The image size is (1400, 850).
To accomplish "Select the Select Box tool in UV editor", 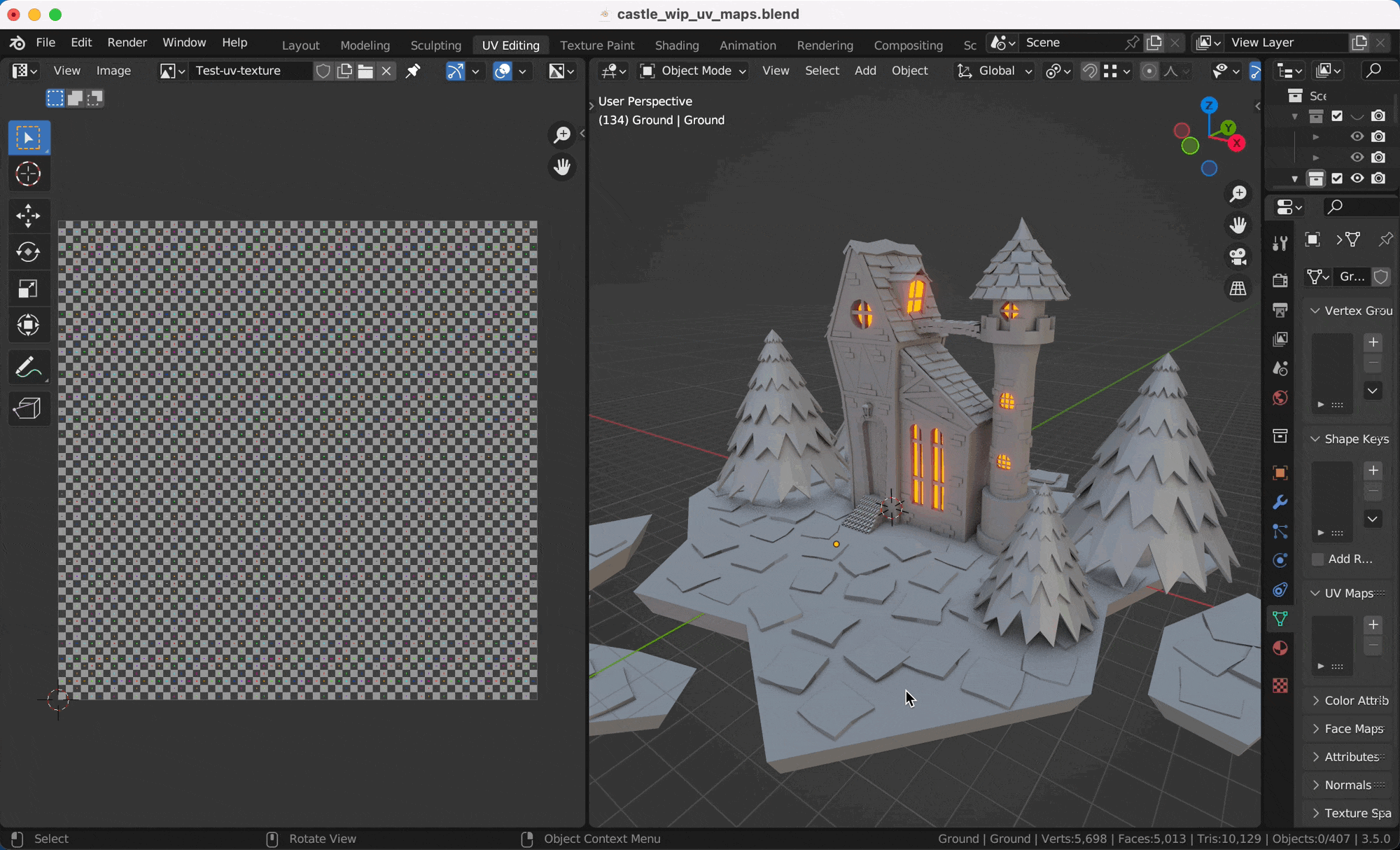I will pos(29,138).
